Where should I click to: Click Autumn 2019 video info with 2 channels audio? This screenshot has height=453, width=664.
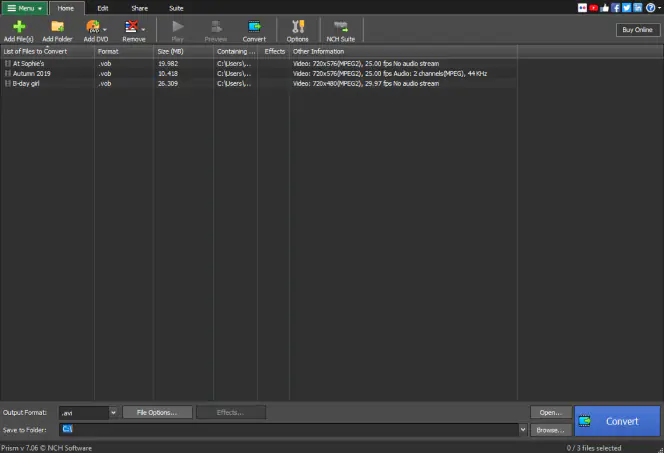click(x=390, y=73)
